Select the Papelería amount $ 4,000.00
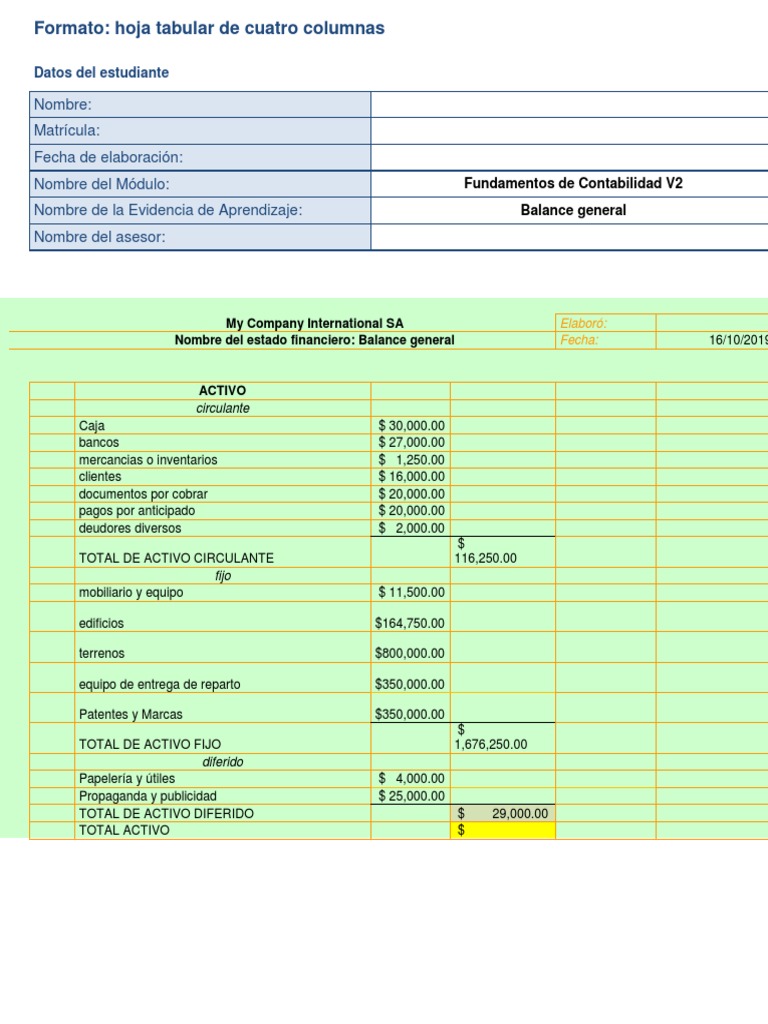768x1024 pixels. click(411, 778)
